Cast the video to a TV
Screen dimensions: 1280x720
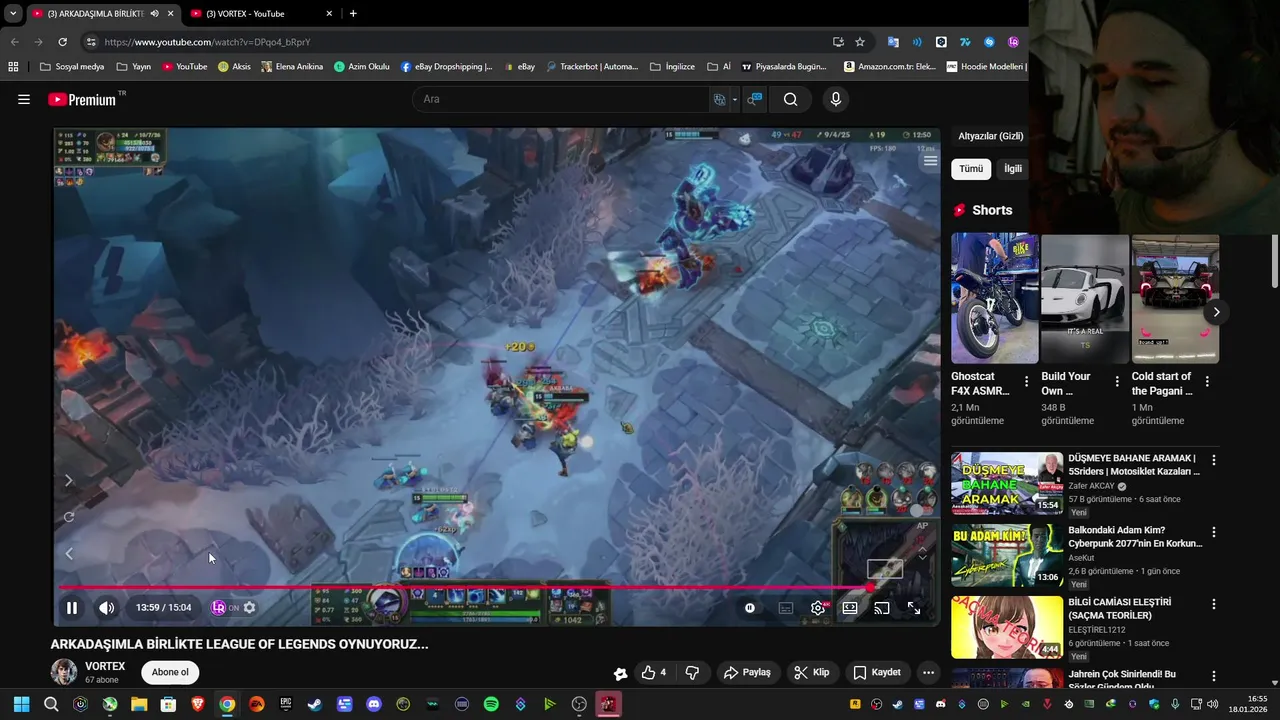pos(882,607)
